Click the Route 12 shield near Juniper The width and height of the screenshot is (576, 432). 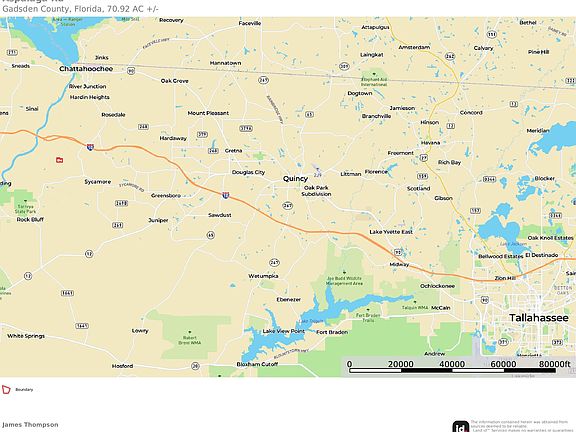pos(89,254)
